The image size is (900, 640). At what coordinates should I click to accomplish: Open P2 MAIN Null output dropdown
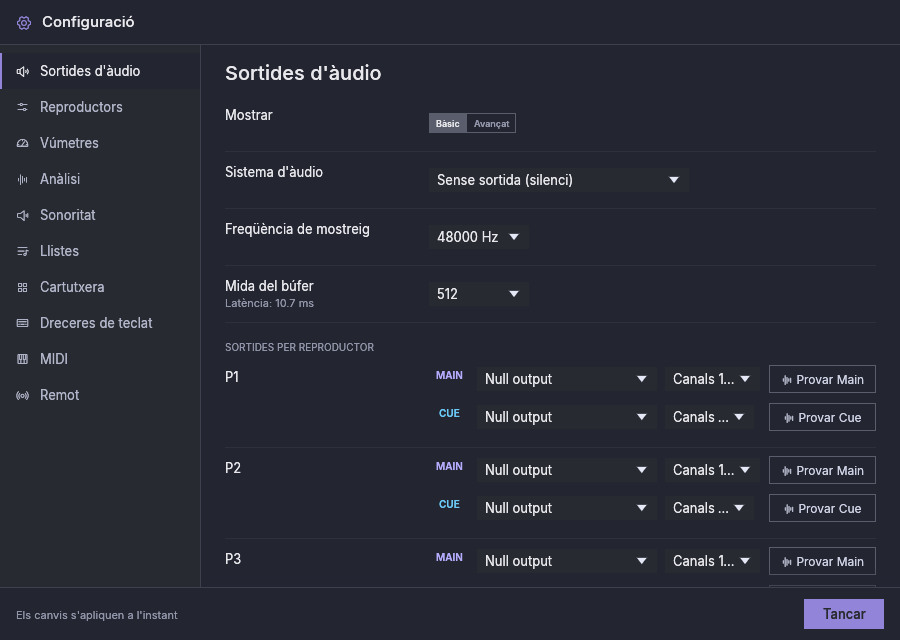click(x=567, y=470)
